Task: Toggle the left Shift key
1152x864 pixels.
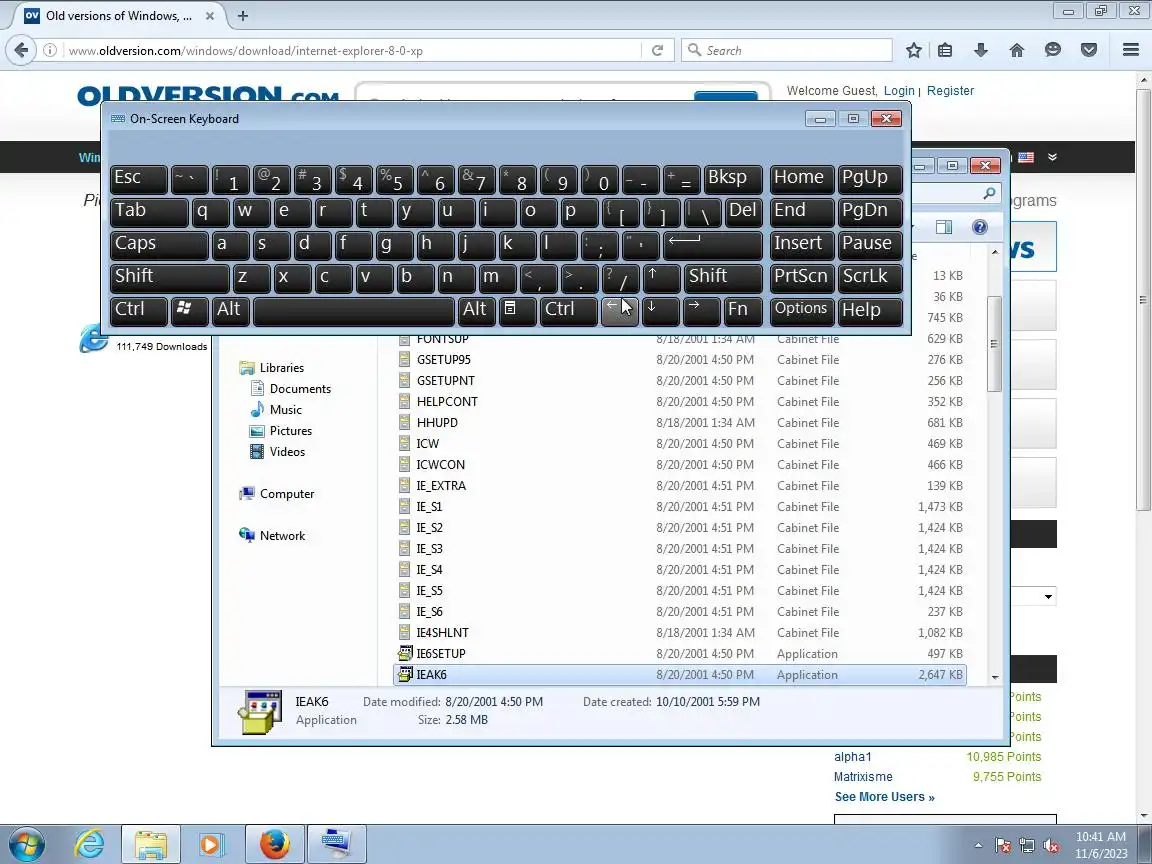Action: click(x=170, y=278)
